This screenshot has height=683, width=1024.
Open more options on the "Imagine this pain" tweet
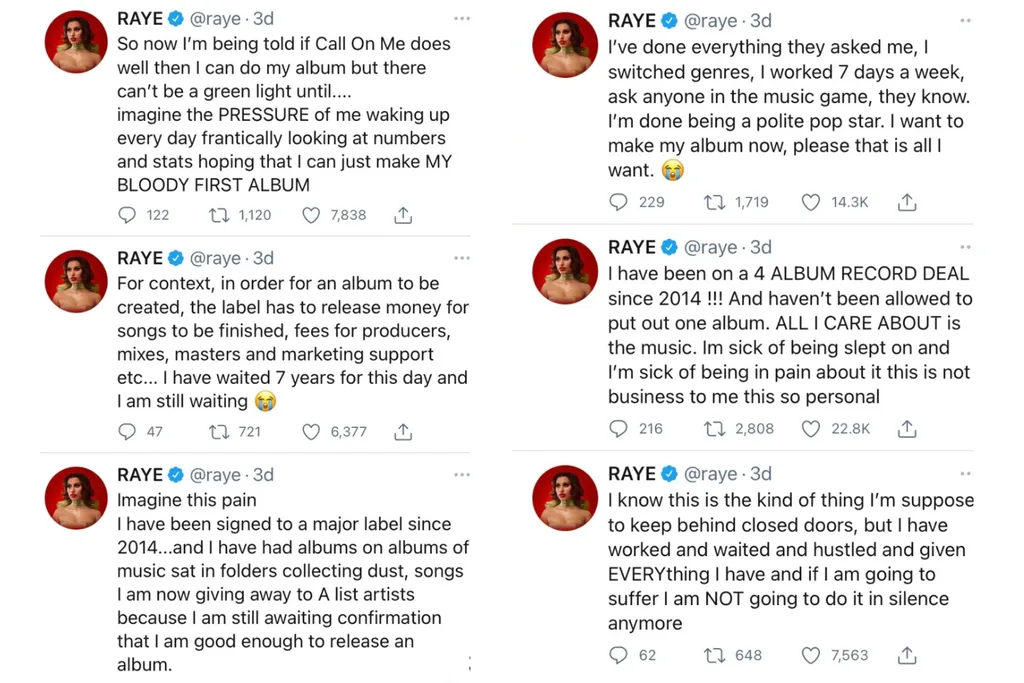[x=462, y=475]
